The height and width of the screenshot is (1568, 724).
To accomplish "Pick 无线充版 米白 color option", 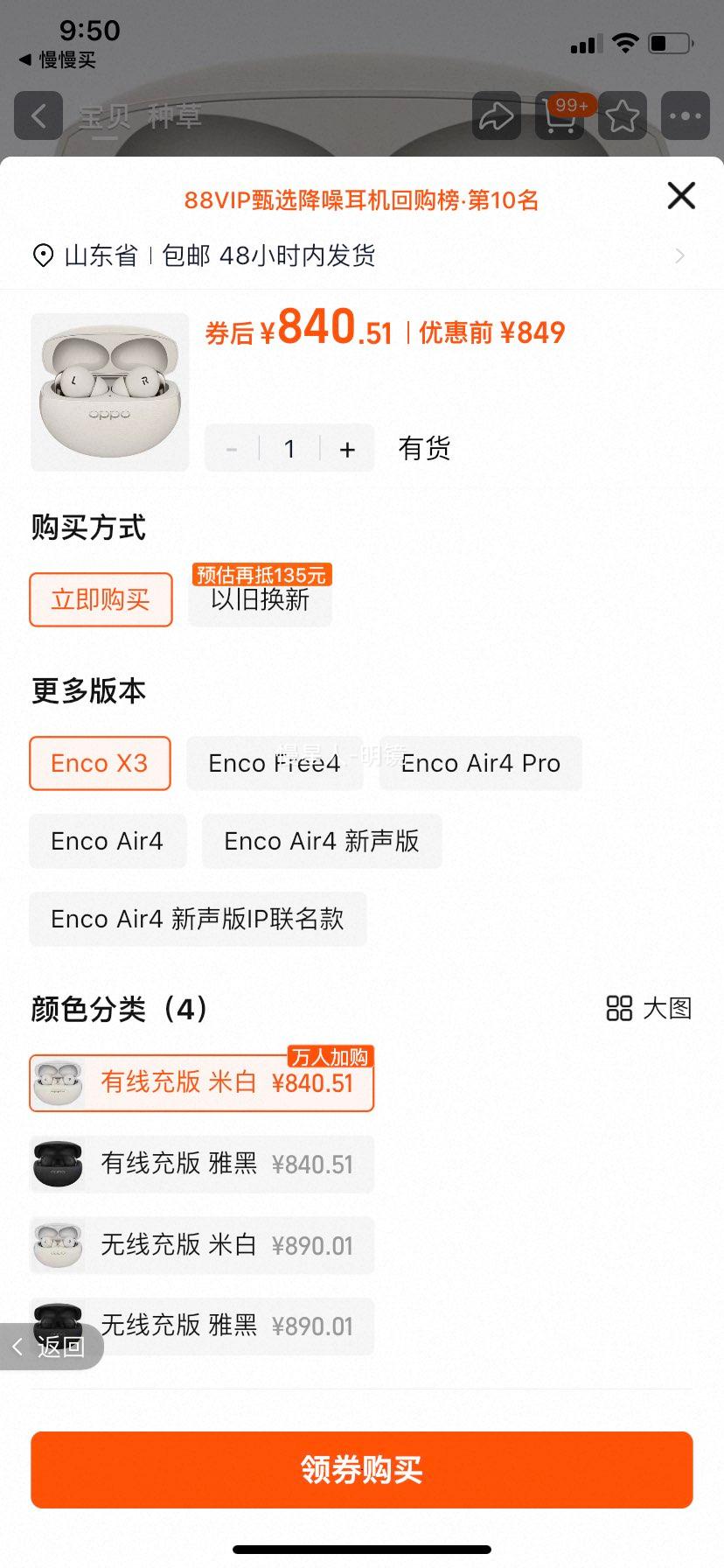I will [x=202, y=1245].
